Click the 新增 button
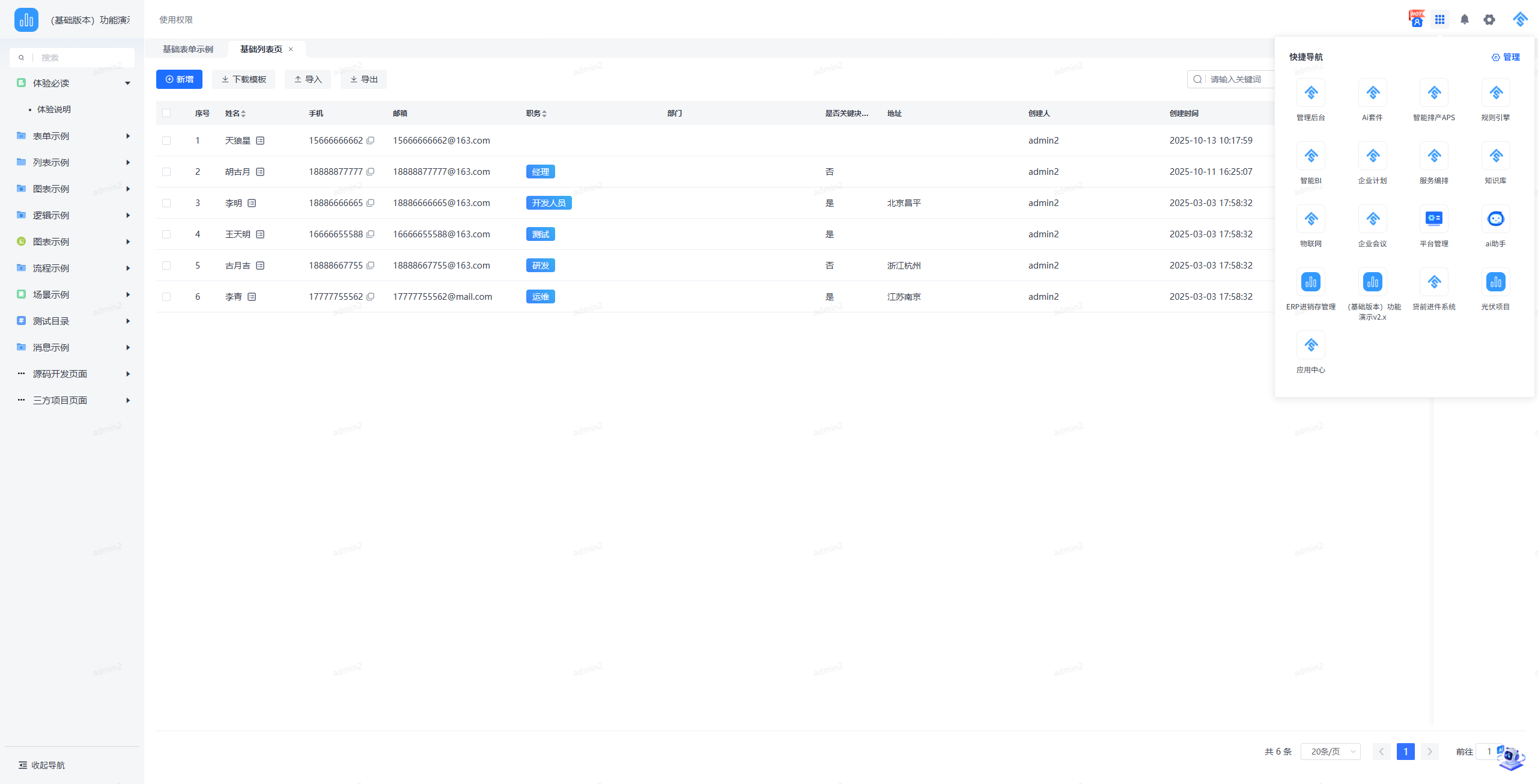This screenshot has height=784, width=1538. click(x=179, y=79)
